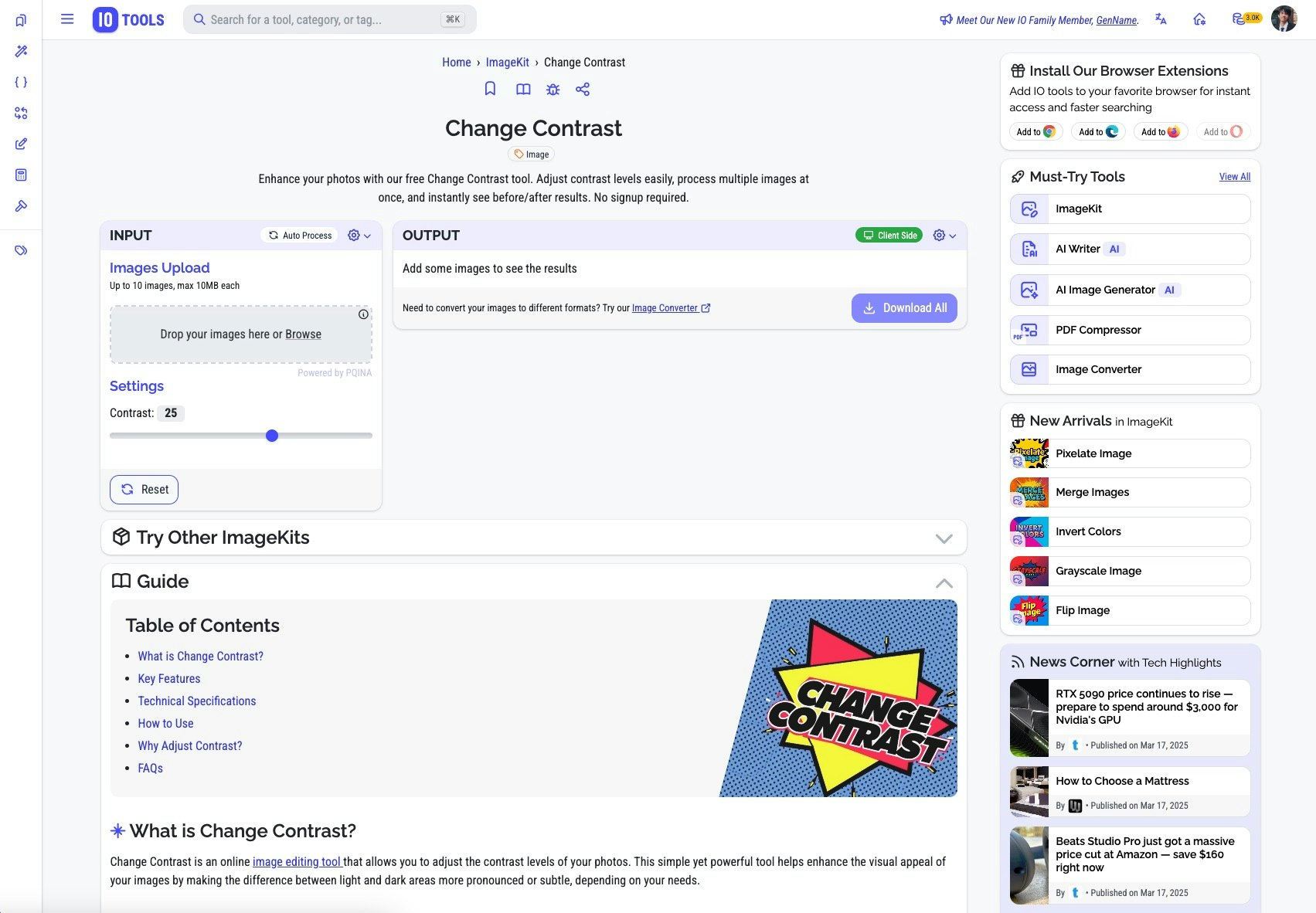Adjust the Contrast slider handle

tap(272, 436)
